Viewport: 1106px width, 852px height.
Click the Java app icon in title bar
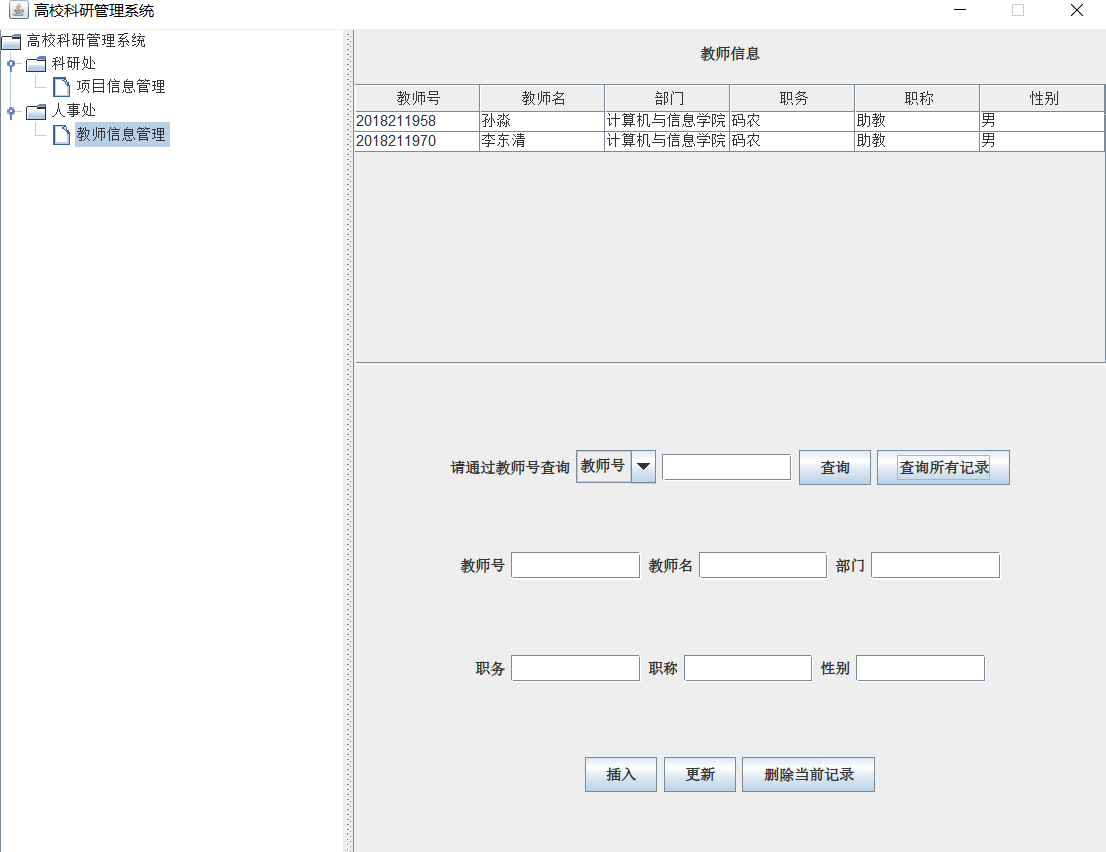click(x=18, y=10)
